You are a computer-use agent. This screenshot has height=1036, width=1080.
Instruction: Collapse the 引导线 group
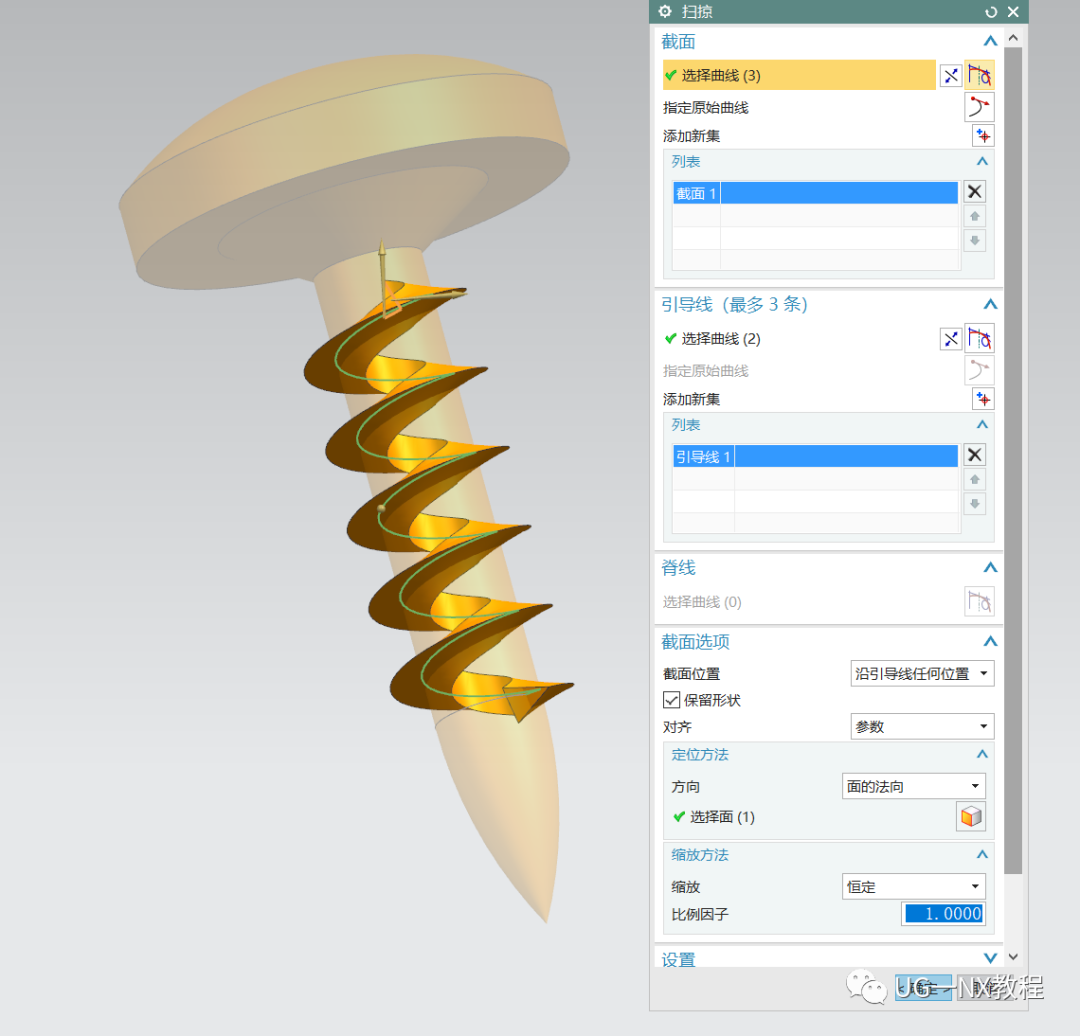(x=990, y=304)
